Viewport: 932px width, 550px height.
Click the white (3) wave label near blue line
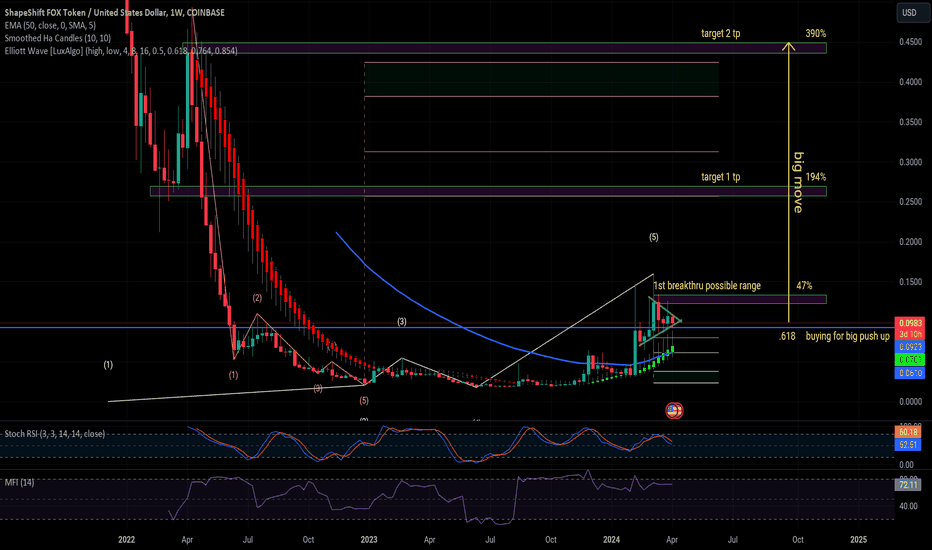pyautogui.click(x=402, y=322)
